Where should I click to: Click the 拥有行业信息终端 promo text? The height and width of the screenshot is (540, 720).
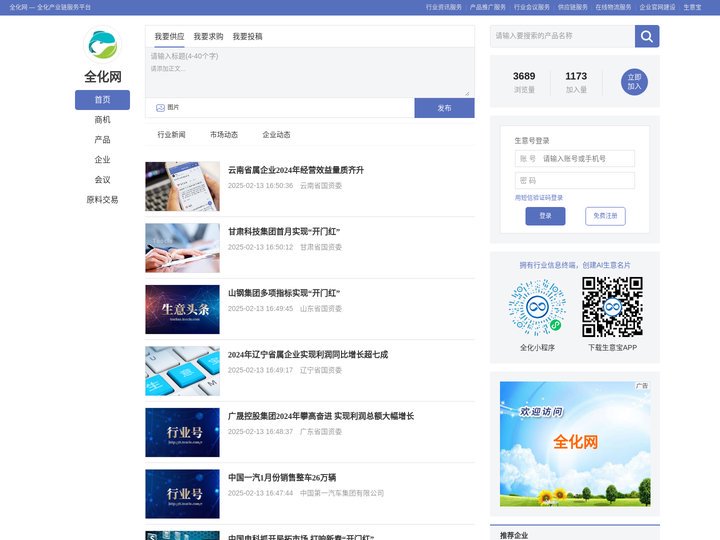point(575,265)
